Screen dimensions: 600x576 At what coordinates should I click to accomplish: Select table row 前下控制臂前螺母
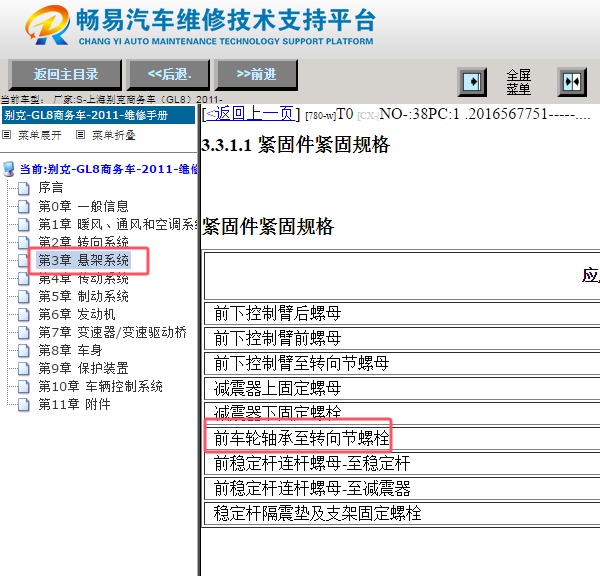[x=402, y=338]
